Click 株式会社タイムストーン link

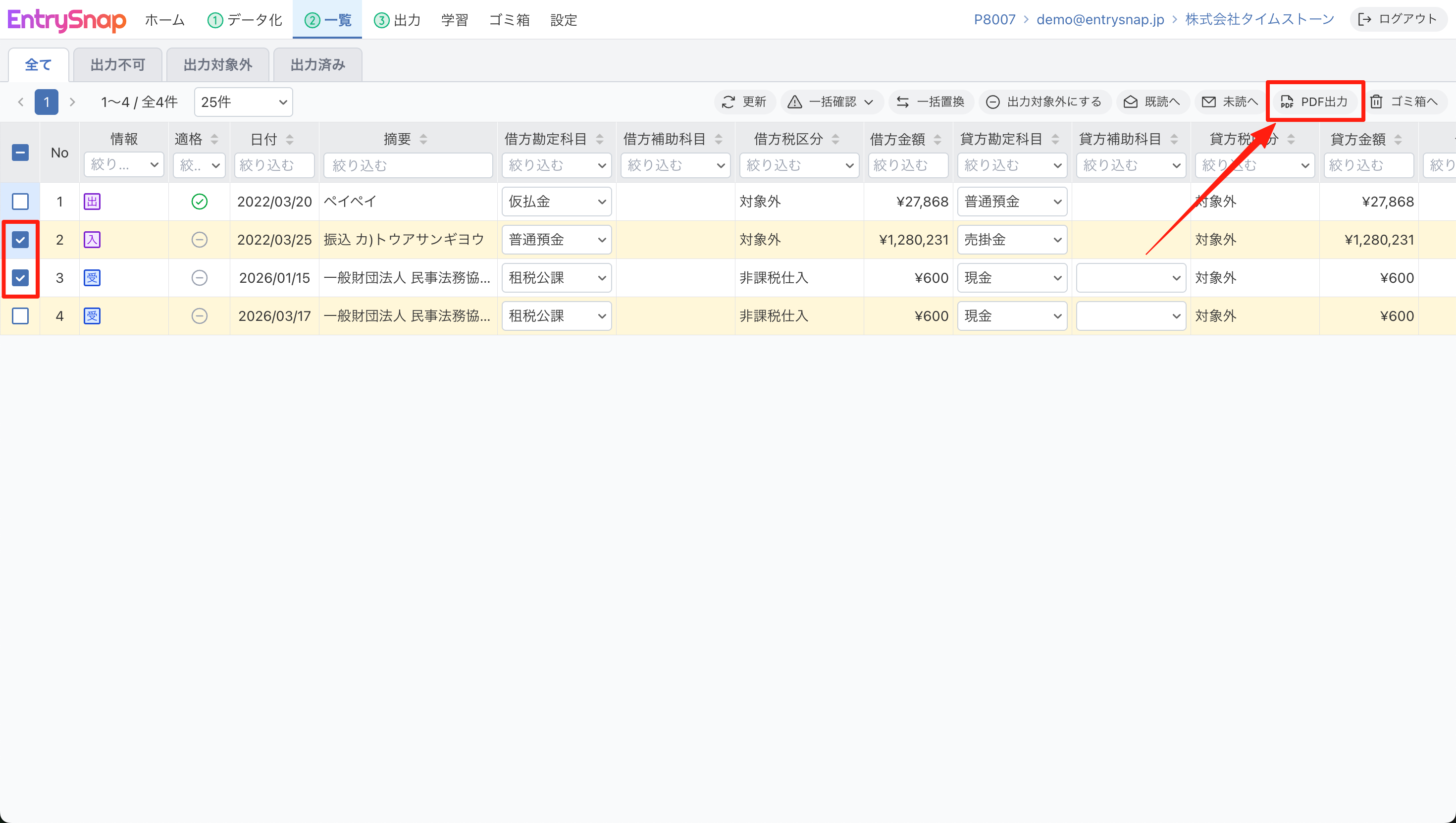click(x=1260, y=20)
